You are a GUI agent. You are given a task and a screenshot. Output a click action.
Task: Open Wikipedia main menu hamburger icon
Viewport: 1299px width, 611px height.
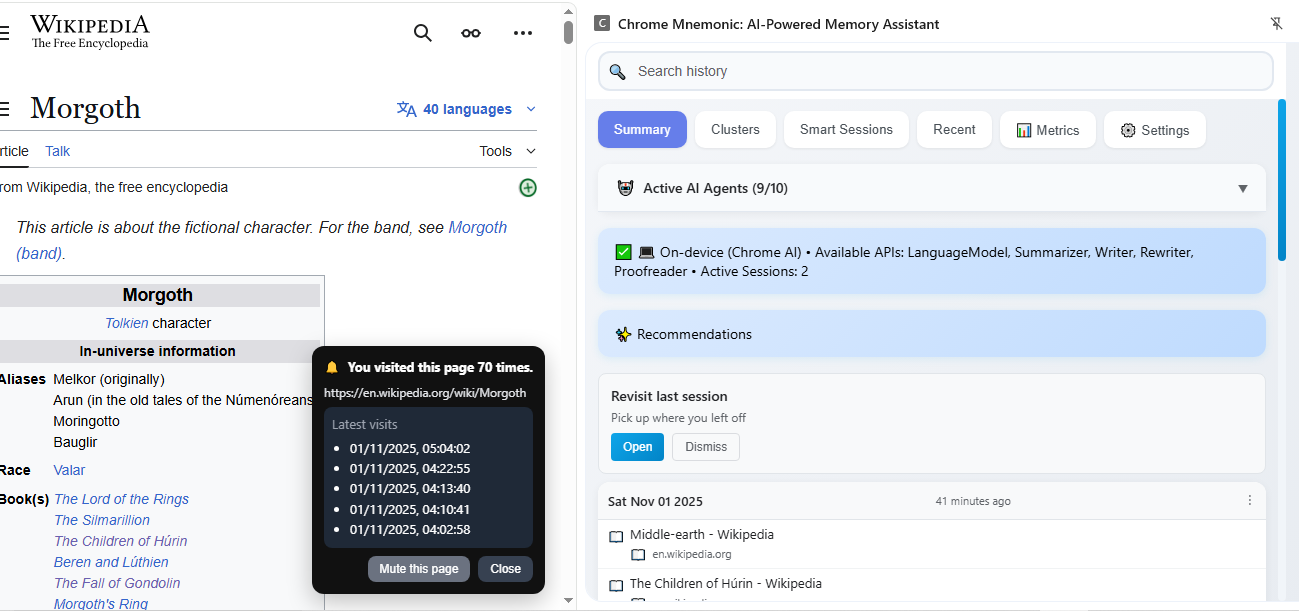(x=4, y=33)
